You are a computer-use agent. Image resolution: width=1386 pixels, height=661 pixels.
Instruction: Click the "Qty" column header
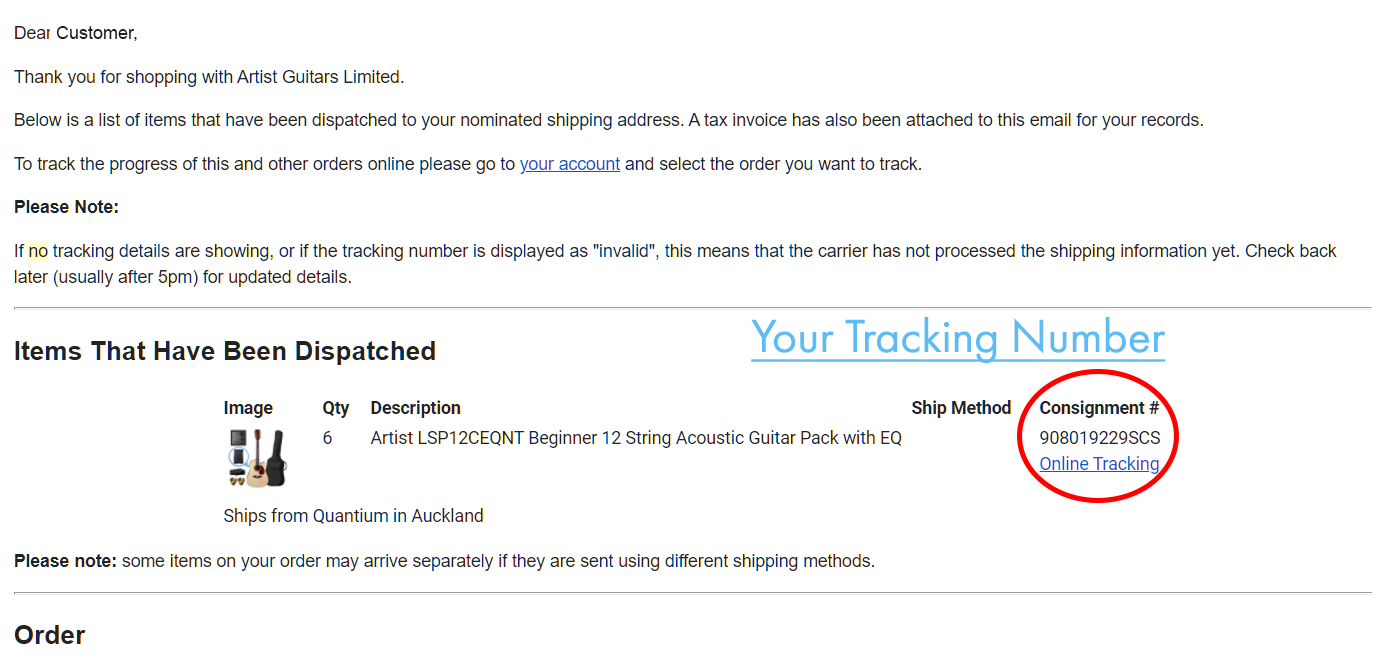point(336,408)
